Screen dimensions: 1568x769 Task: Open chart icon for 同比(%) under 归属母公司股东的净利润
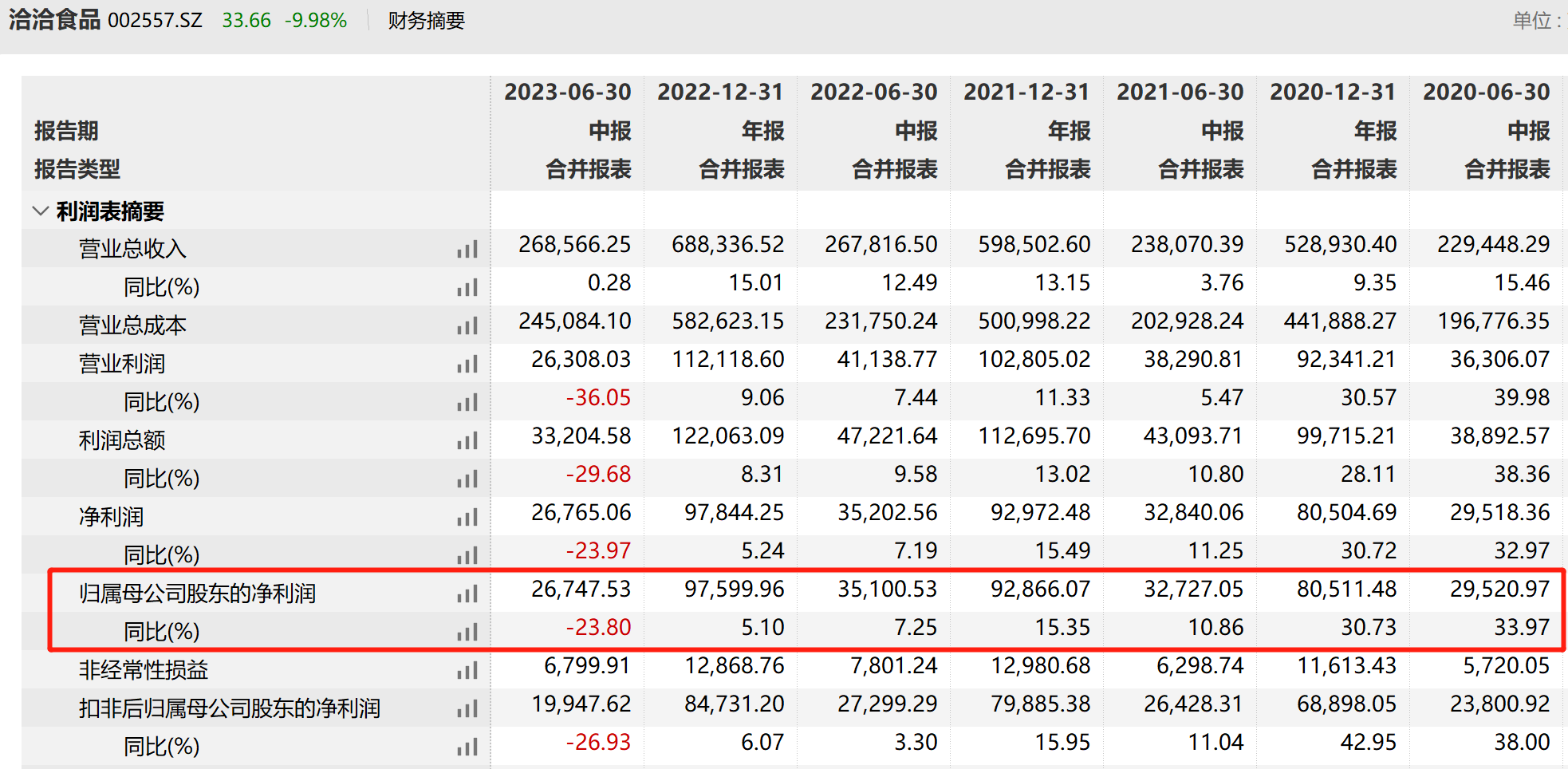[467, 633]
